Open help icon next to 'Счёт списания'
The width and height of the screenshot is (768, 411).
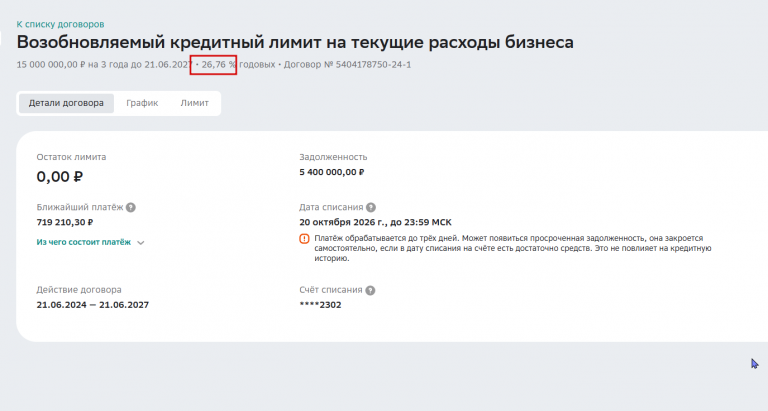pyautogui.click(x=370, y=290)
